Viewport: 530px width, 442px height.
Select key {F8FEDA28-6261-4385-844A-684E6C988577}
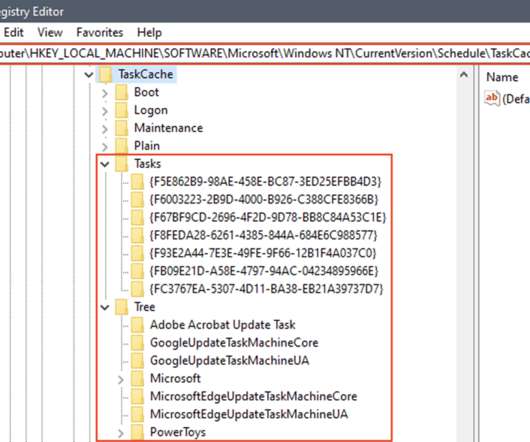[263, 236]
